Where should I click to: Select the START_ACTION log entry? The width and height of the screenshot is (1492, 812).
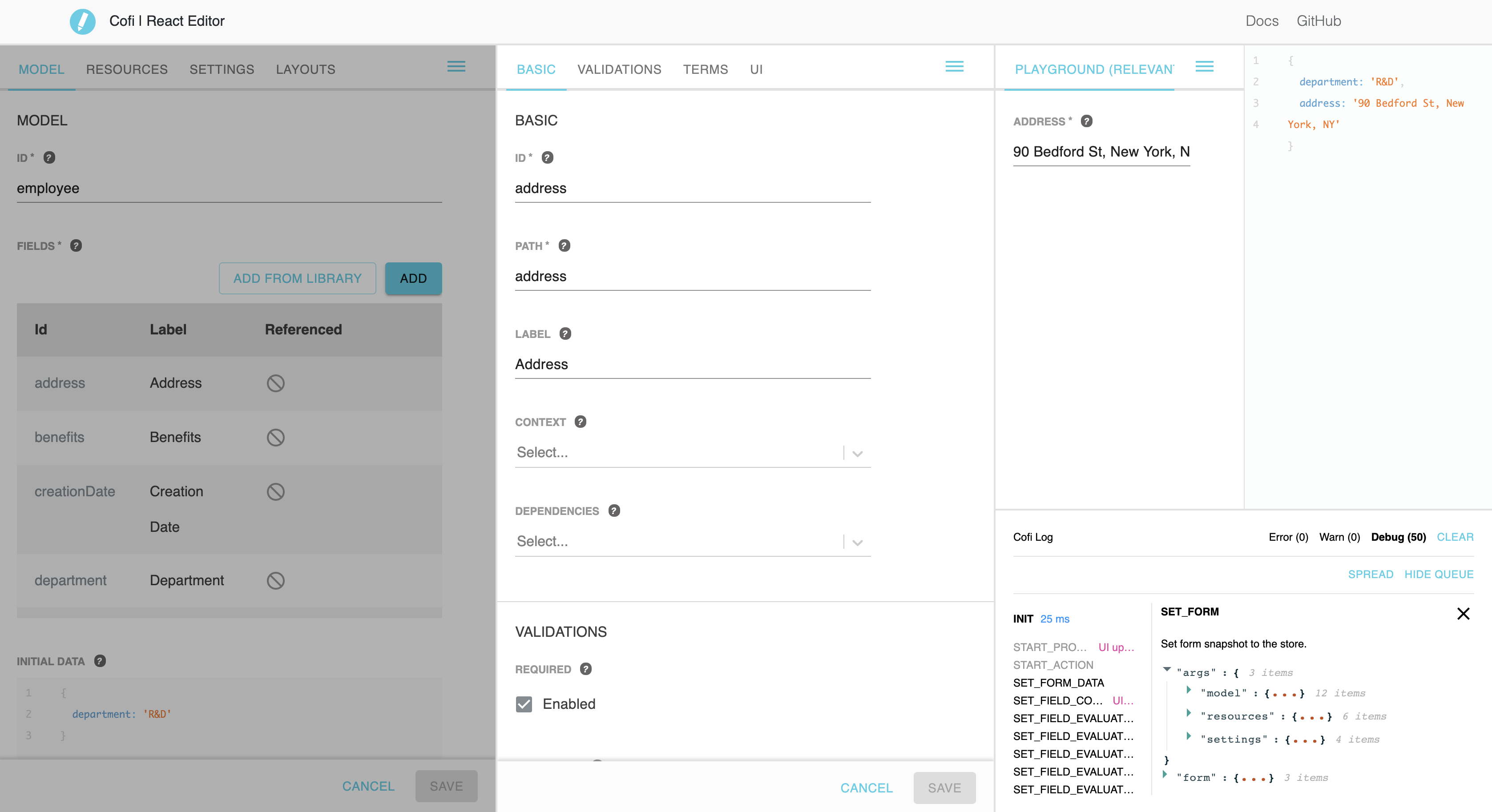pyautogui.click(x=1053, y=665)
